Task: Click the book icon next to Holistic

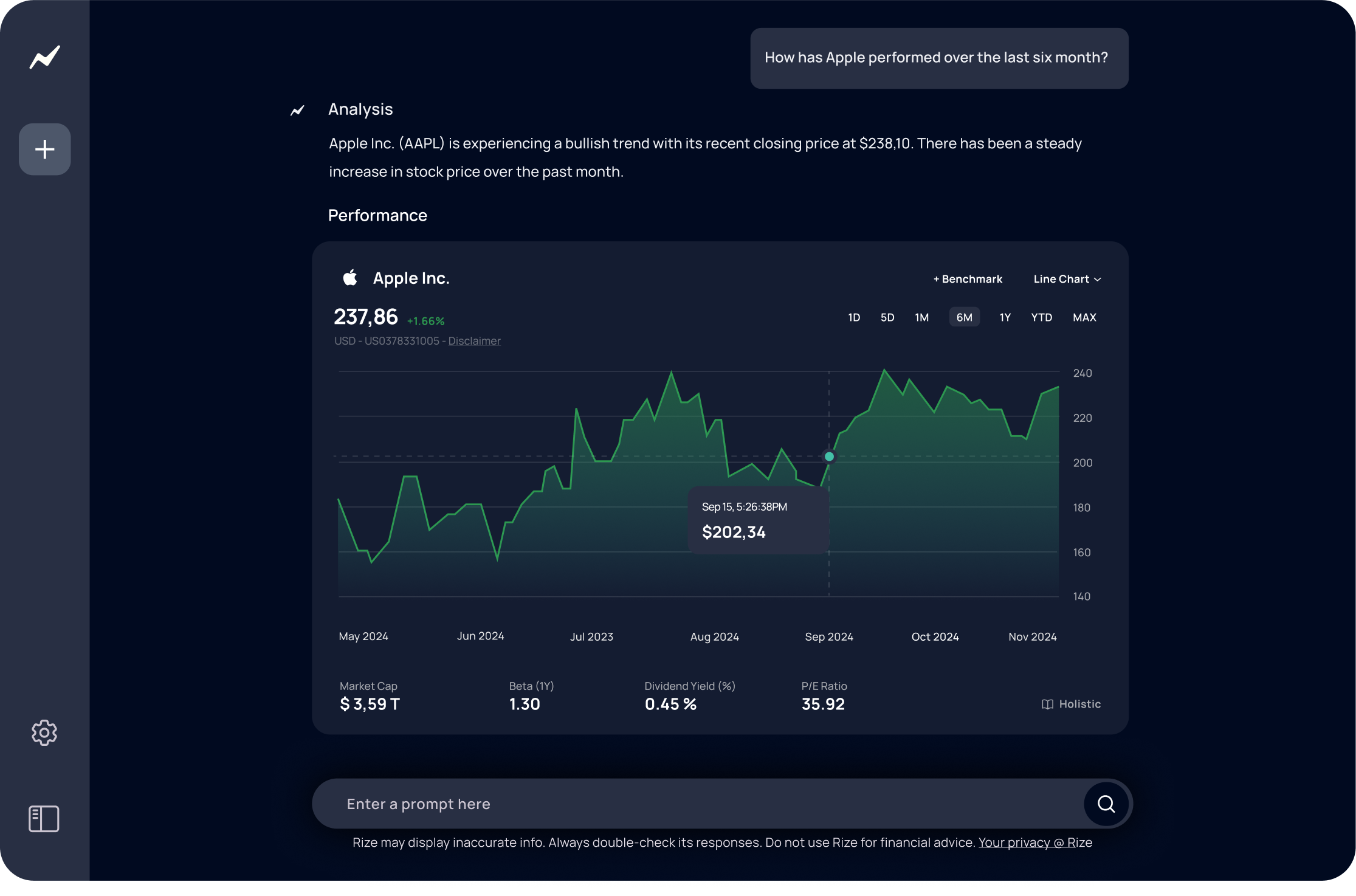Action: (1047, 704)
